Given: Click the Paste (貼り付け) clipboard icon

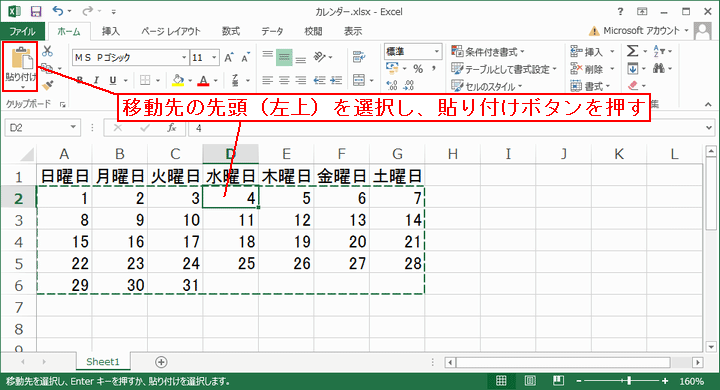Looking at the screenshot, I should (21, 59).
